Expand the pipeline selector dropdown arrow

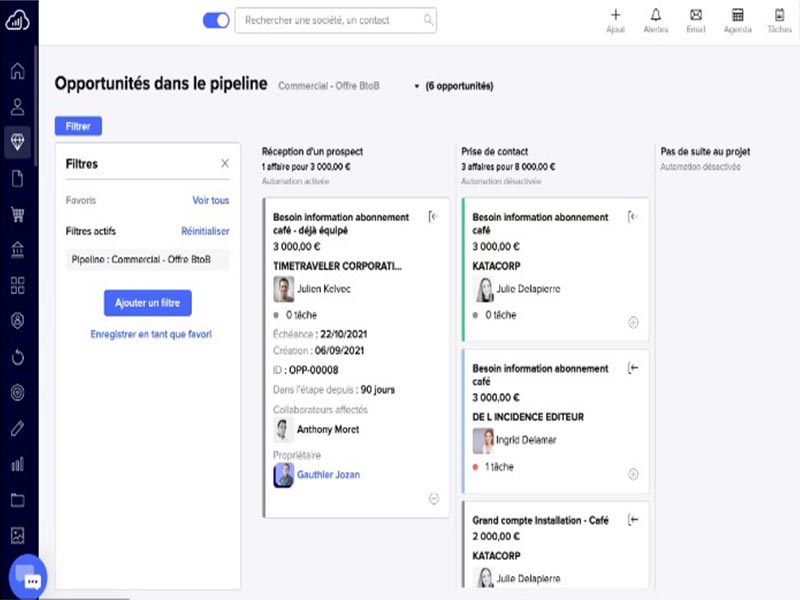tap(416, 87)
